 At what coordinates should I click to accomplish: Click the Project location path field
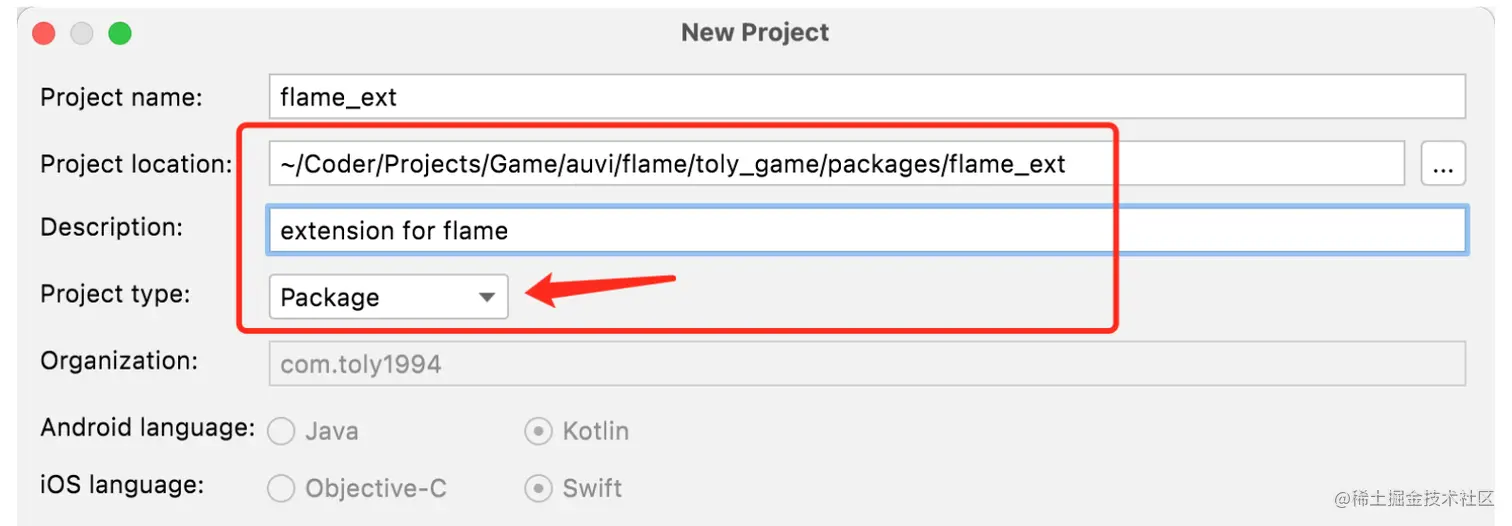(x=836, y=163)
